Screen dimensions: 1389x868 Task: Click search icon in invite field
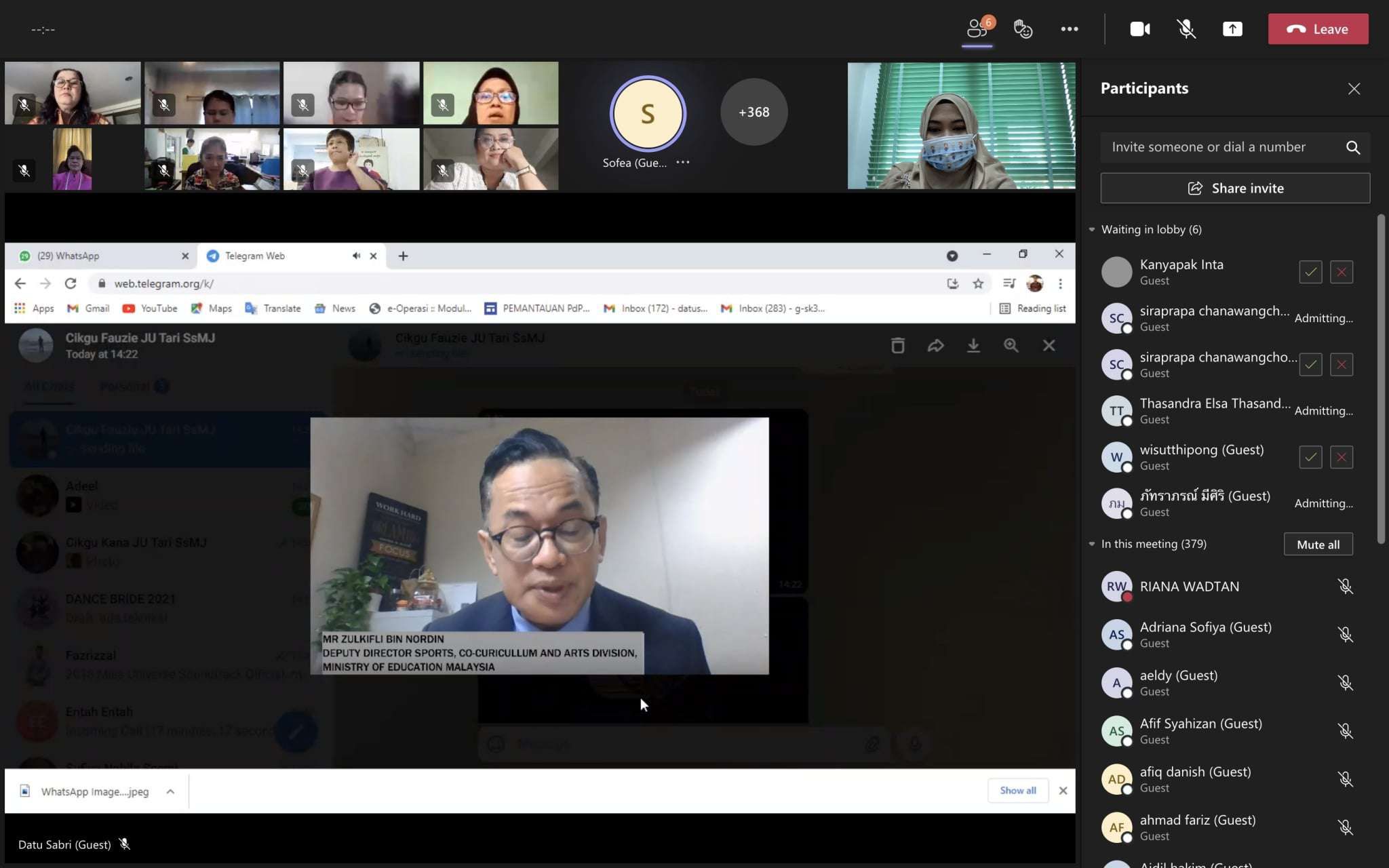pos(1353,147)
